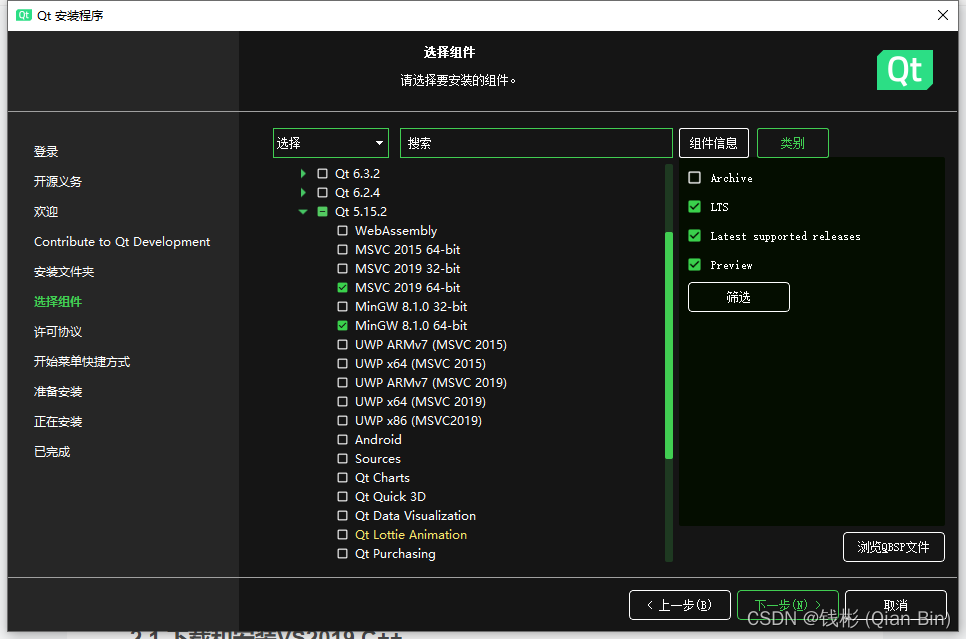Image resolution: width=966 pixels, height=639 pixels.
Task: Click the 搜索 search field
Action: 536,143
